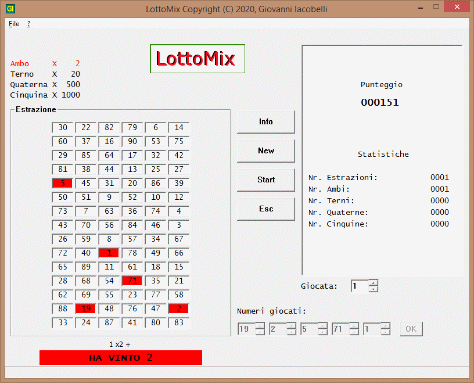474x383 pixels.
Task: Click red highlighted cell 1 in grid
Action: click(x=109, y=253)
